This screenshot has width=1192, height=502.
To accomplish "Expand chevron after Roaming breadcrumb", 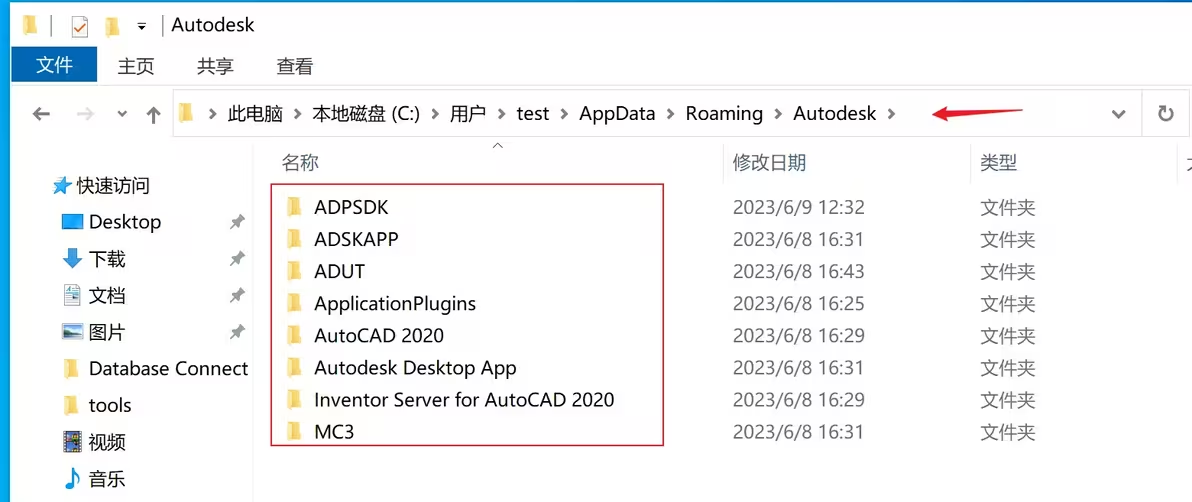I will pos(778,114).
